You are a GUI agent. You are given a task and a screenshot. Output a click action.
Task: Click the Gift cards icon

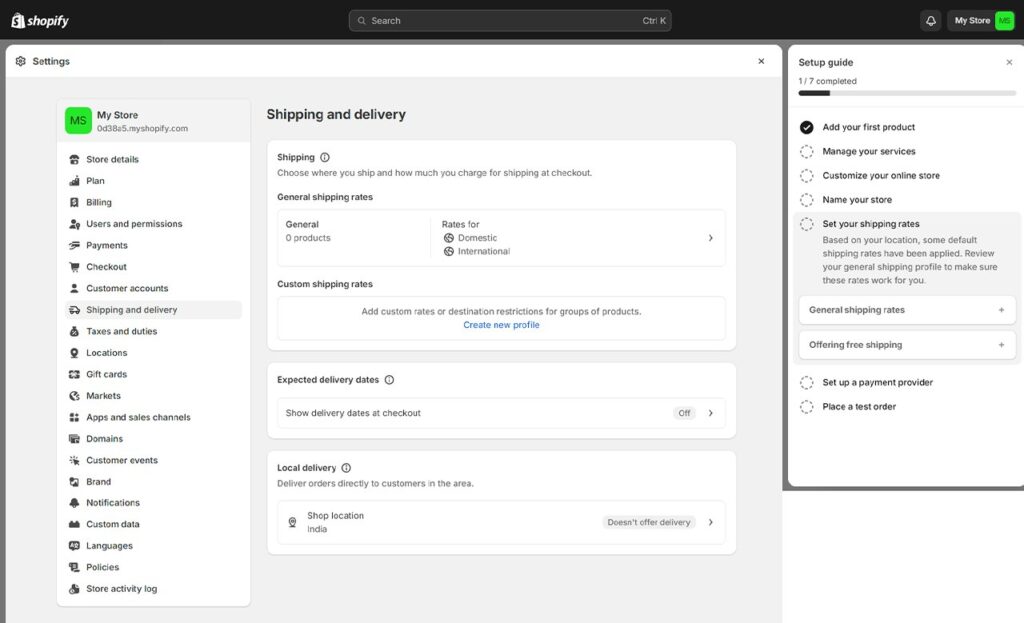[x=74, y=375]
